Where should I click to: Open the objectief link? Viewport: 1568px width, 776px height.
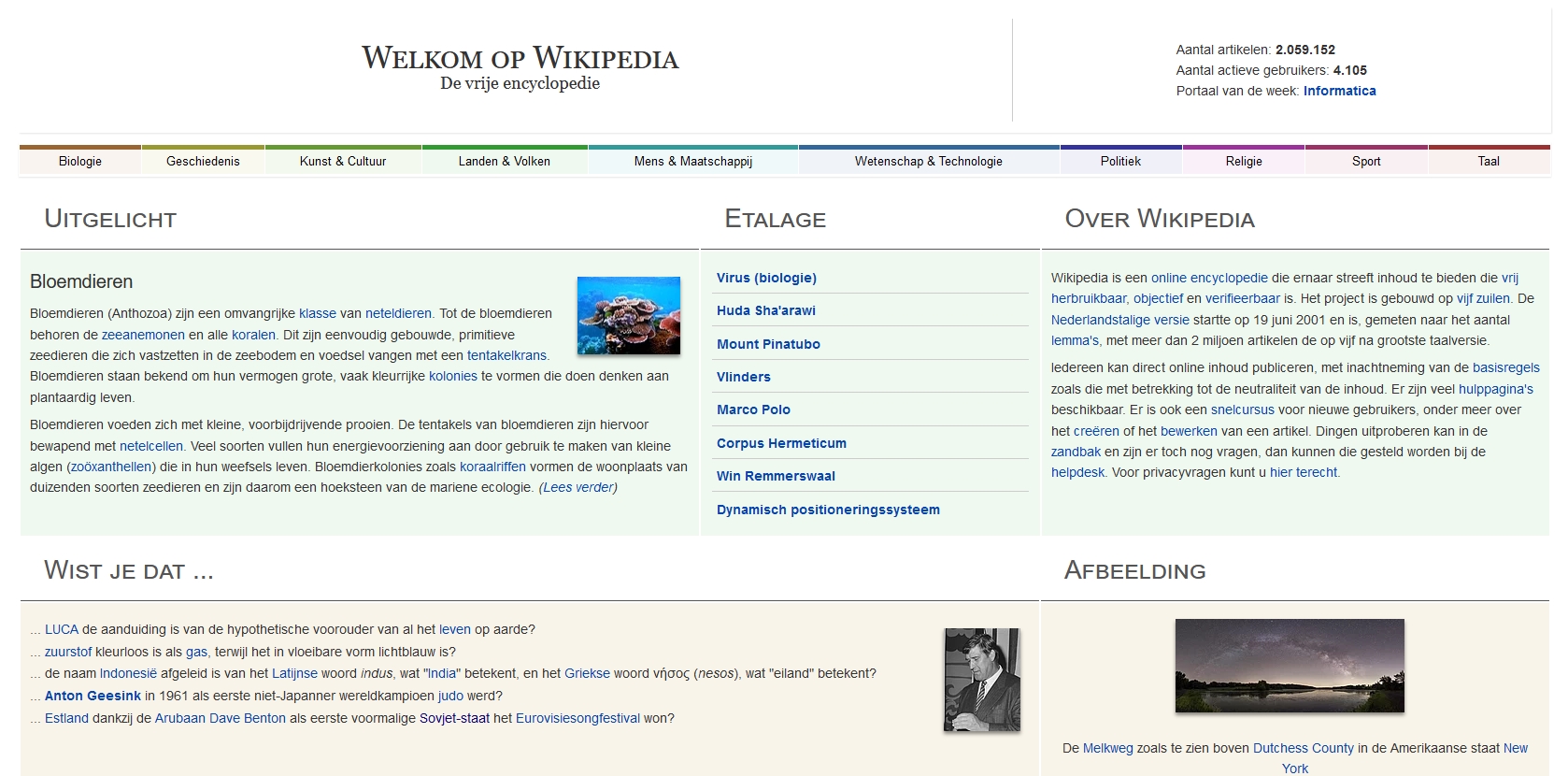pyautogui.click(x=1158, y=298)
